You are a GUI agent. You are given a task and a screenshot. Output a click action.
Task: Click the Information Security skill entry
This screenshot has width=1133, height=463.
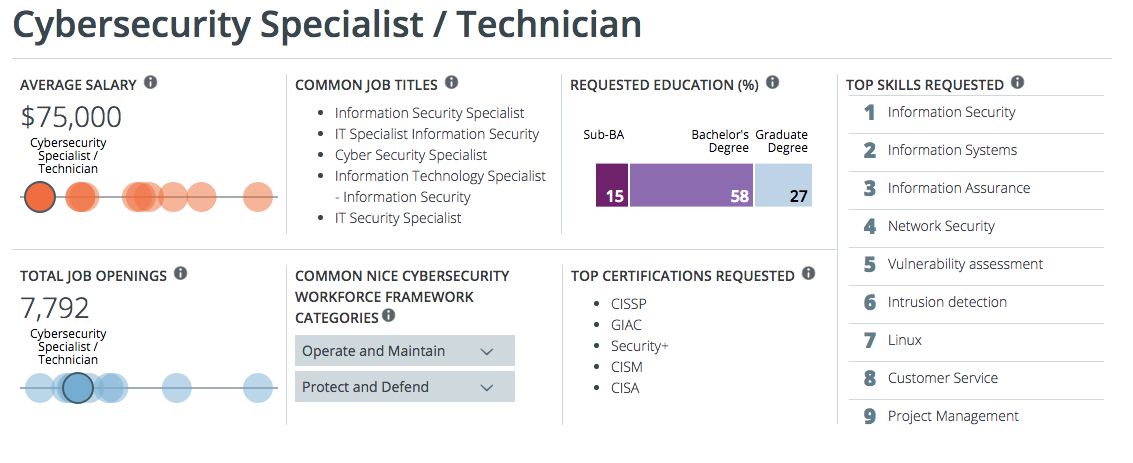tap(951, 112)
